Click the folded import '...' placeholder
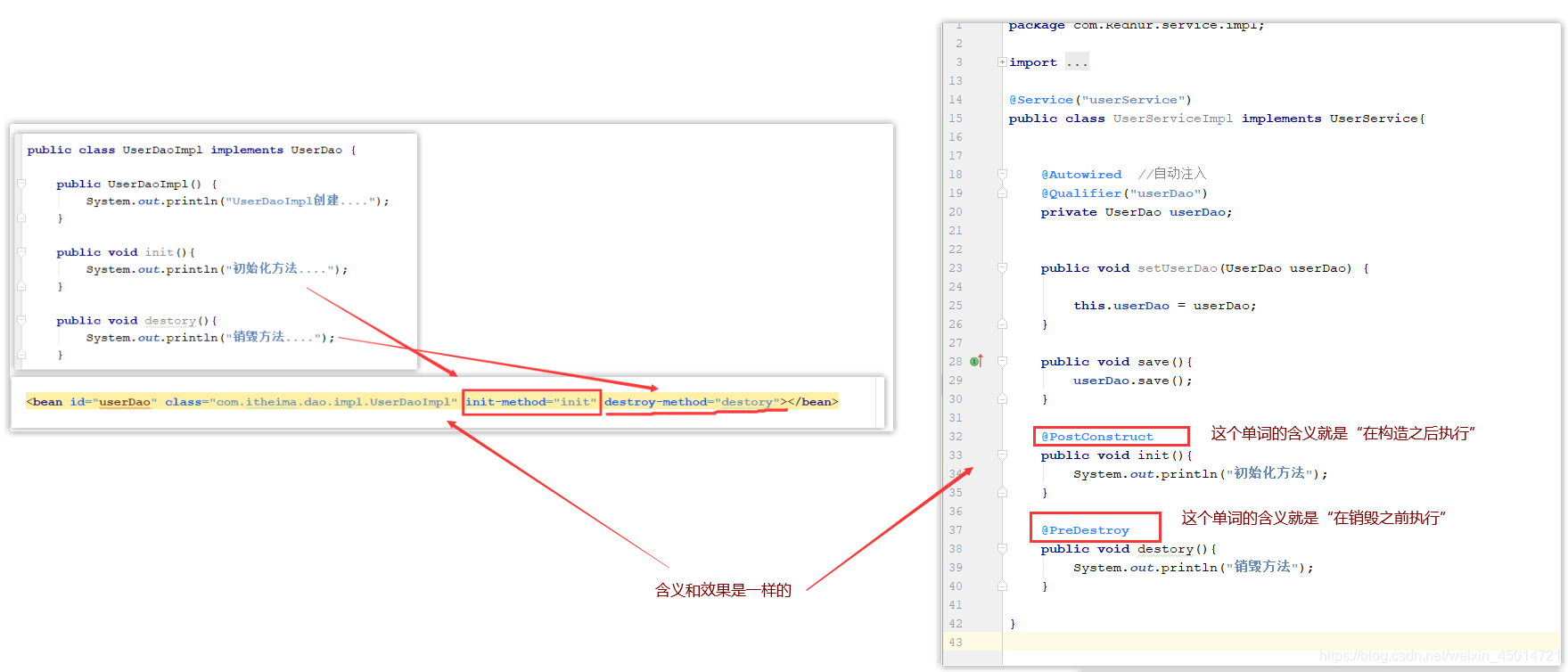The height and width of the screenshot is (672, 1568). pos(1077,62)
